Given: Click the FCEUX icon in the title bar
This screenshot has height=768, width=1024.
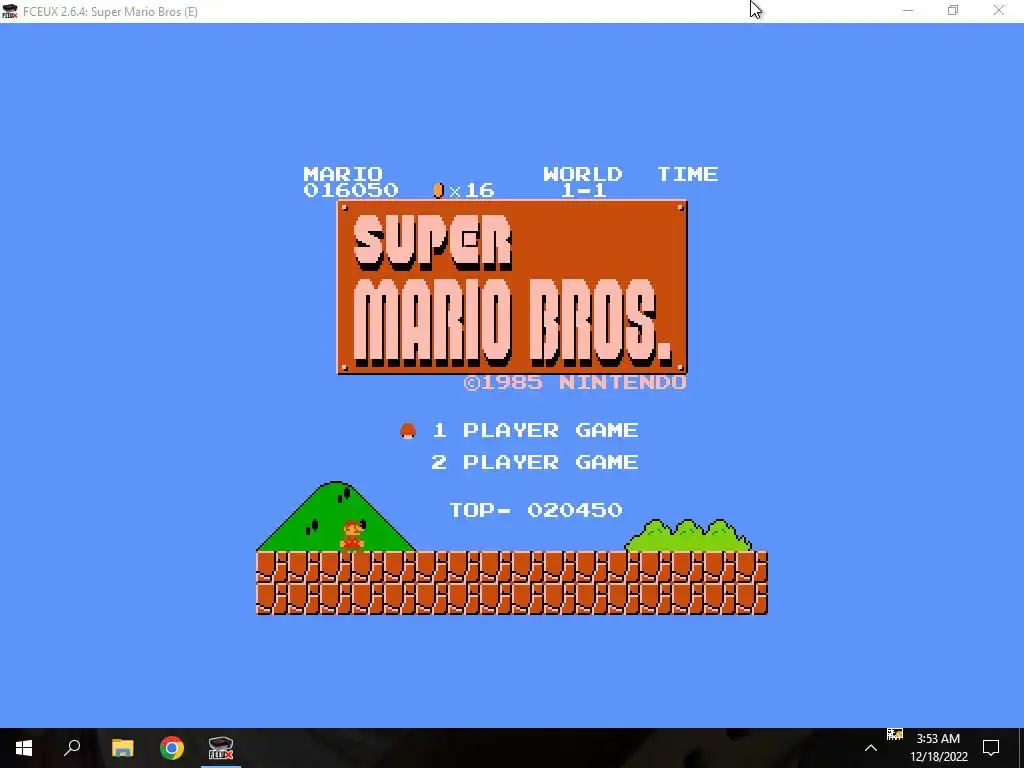Looking at the screenshot, I should [10, 11].
